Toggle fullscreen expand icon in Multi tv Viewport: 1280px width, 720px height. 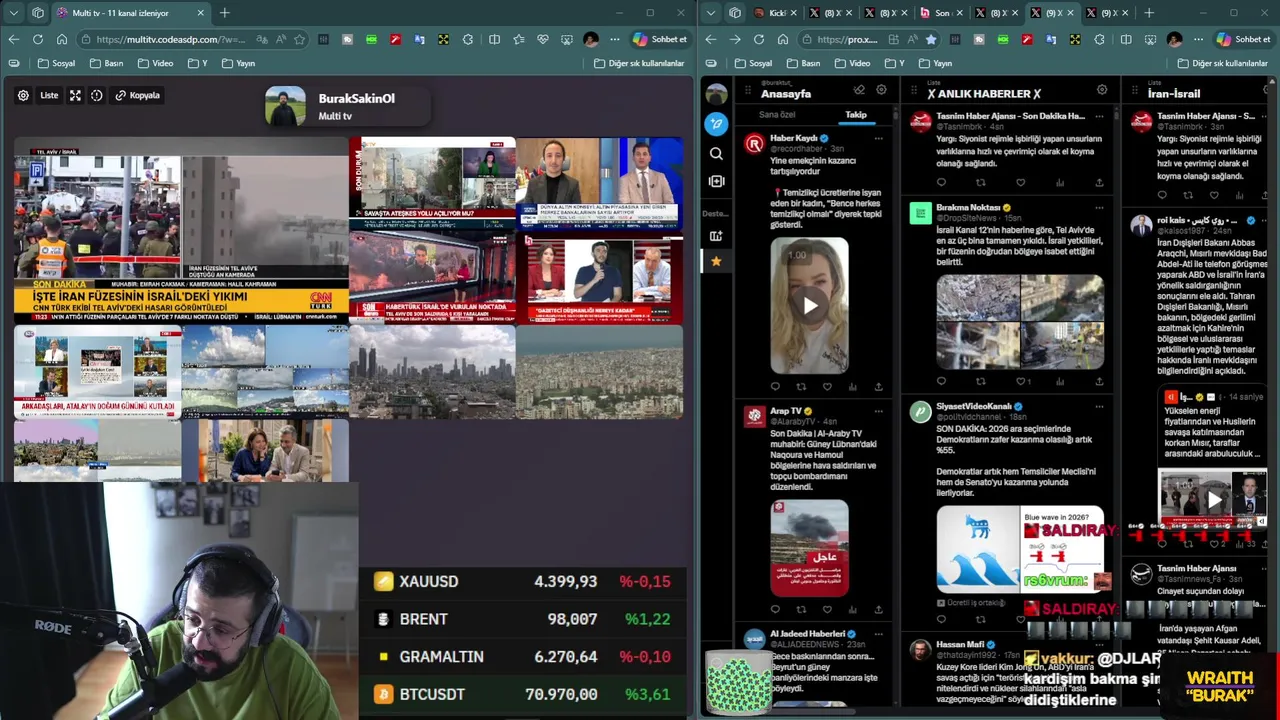(75, 95)
